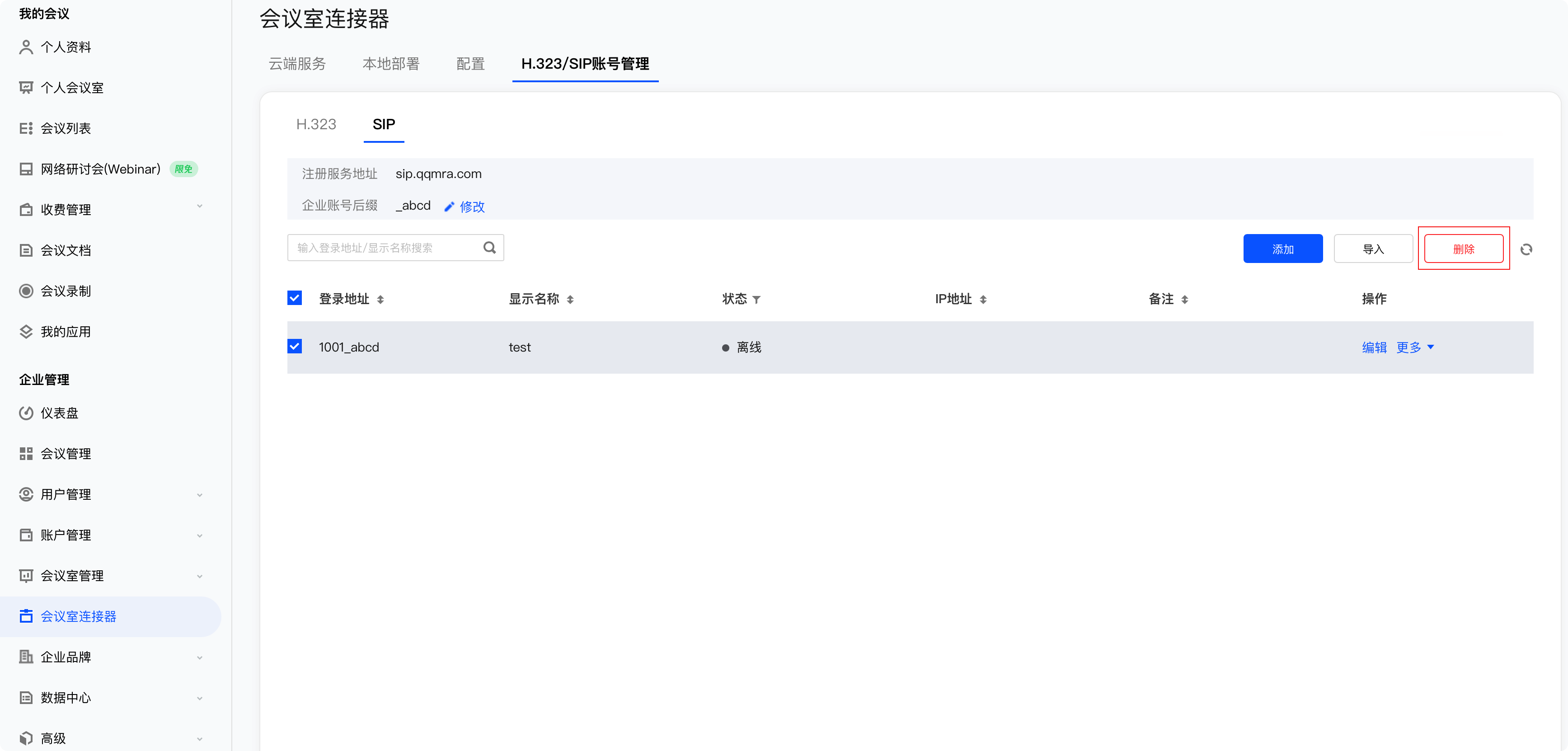The height and width of the screenshot is (751, 1568).
Task: Select the H.323/SIP账号管理 tab
Action: [585, 64]
